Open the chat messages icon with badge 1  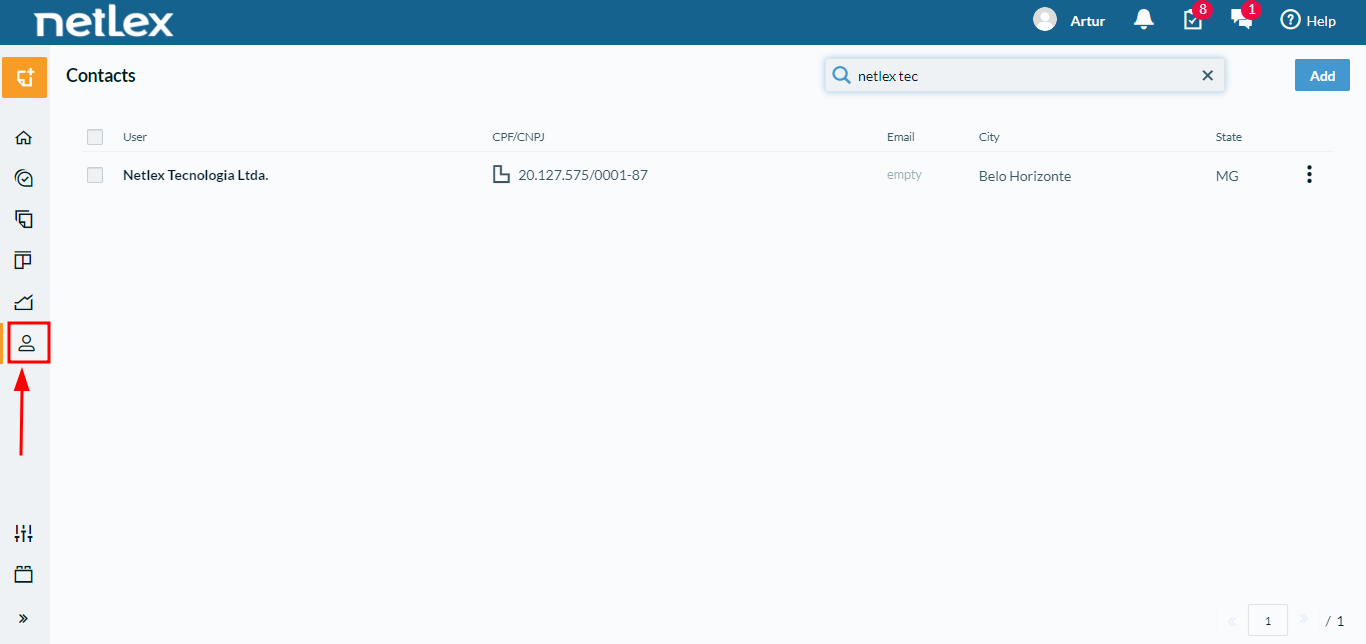tap(1243, 19)
